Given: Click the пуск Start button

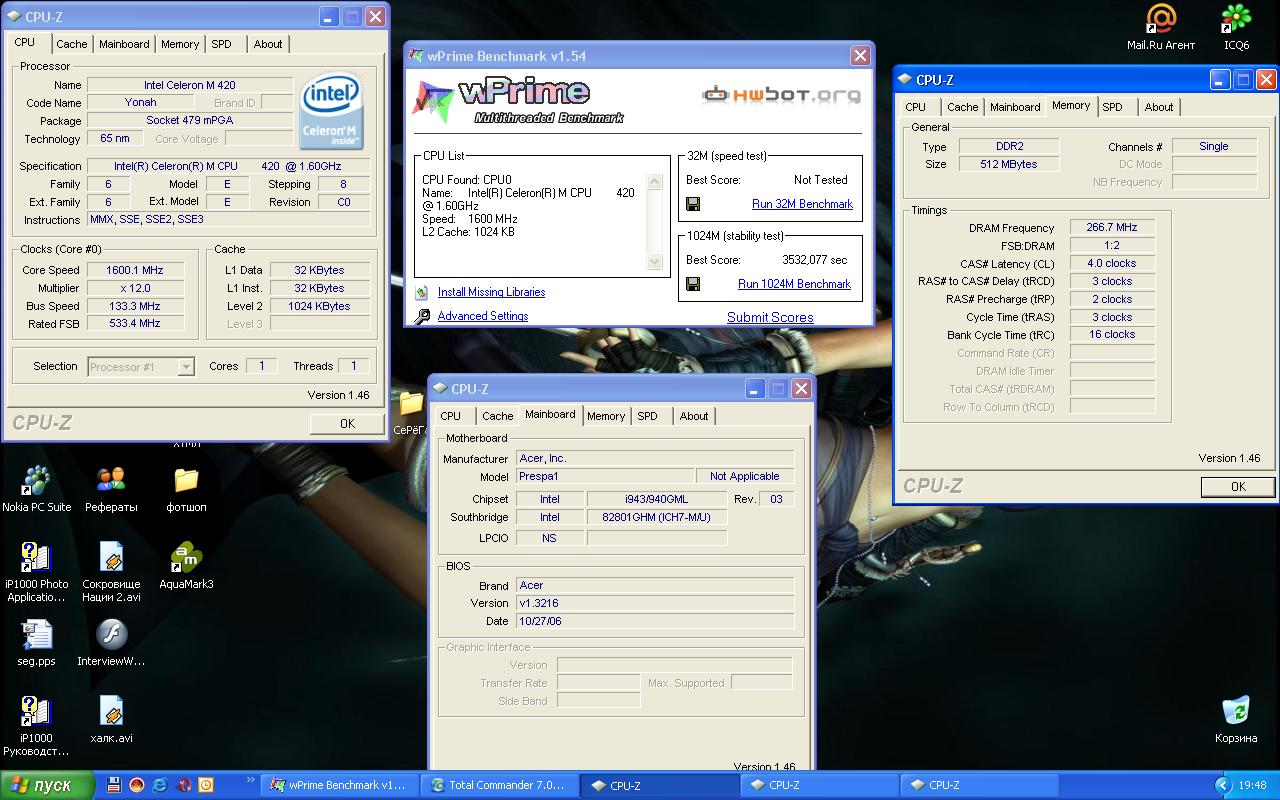Looking at the screenshot, I should [47, 785].
